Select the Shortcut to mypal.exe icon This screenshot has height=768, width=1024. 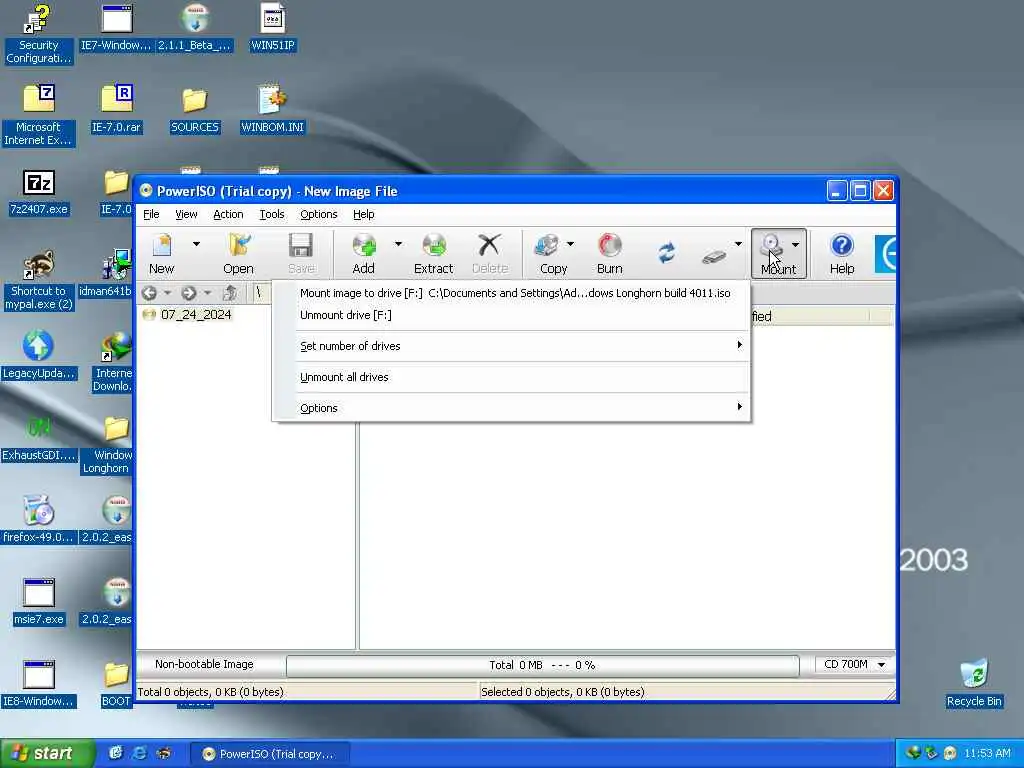39,280
